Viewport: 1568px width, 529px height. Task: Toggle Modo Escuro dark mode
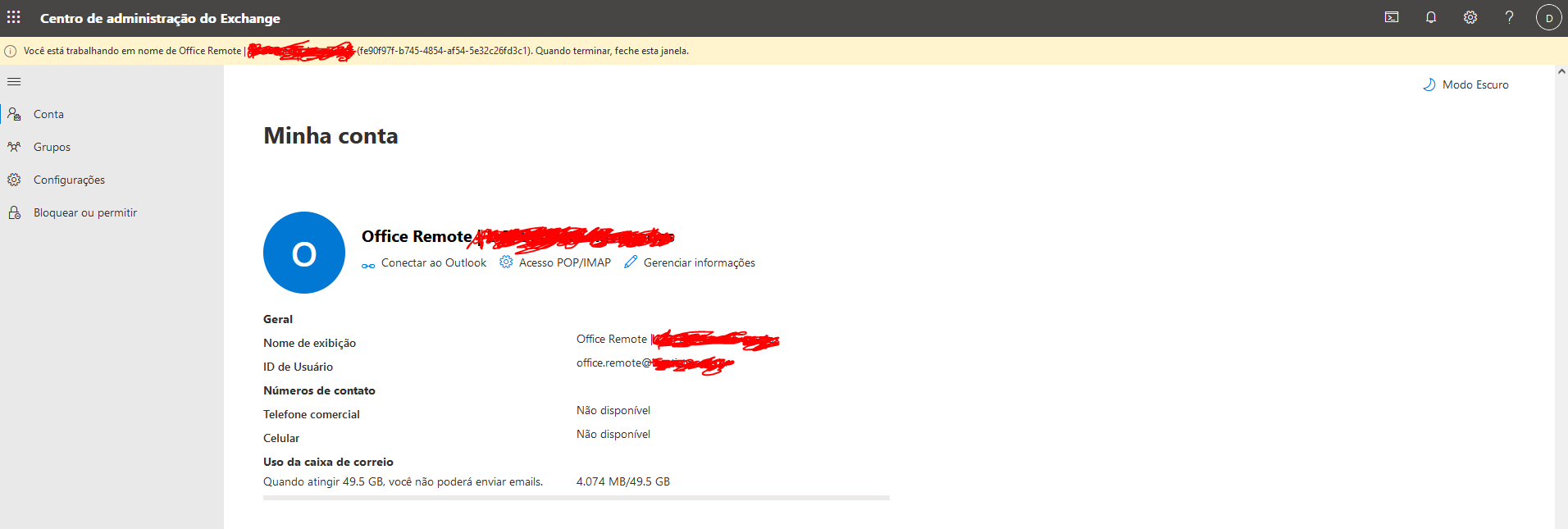[x=1465, y=84]
